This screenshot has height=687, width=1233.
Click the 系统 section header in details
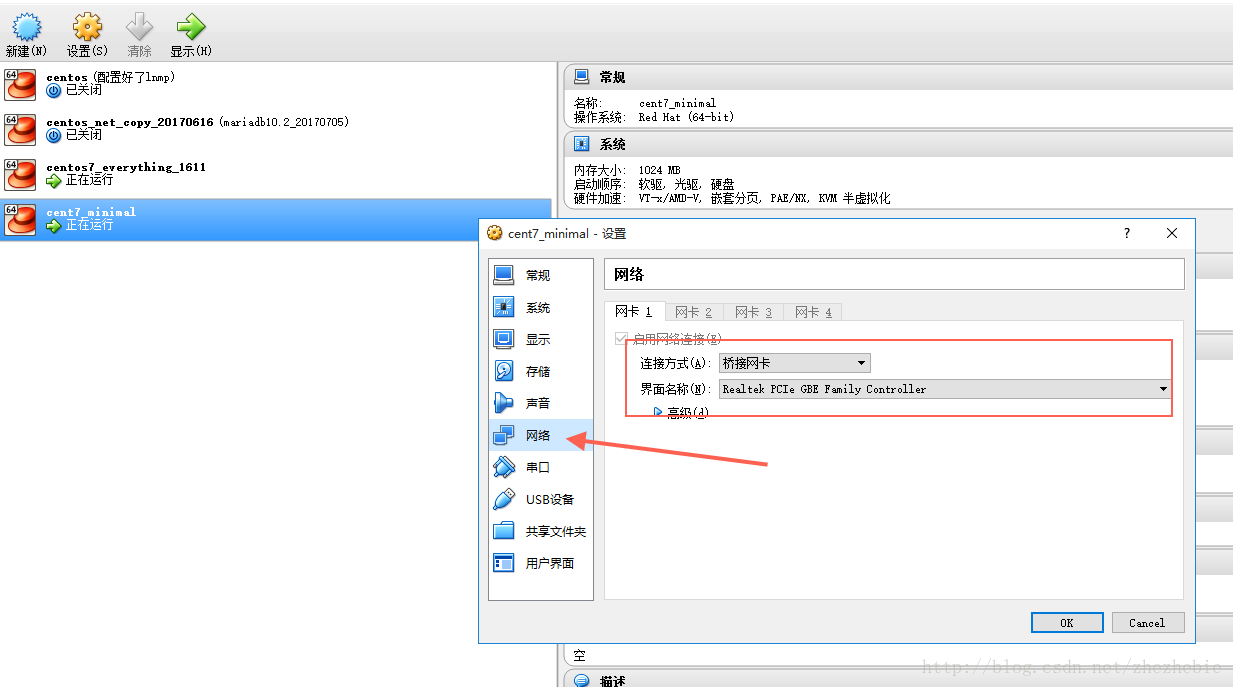[x=898, y=144]
